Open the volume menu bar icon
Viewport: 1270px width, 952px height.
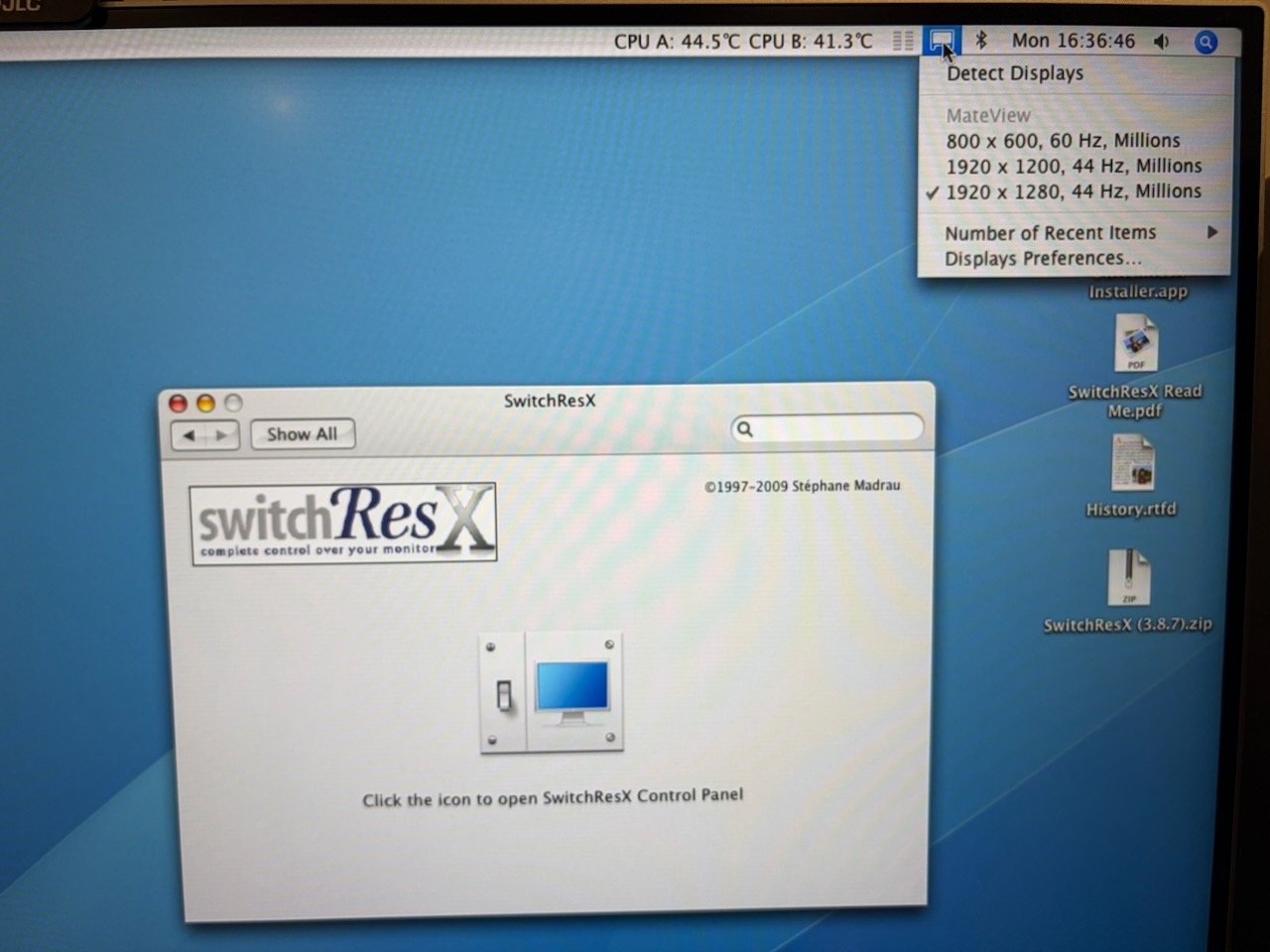pos(1162,42)
